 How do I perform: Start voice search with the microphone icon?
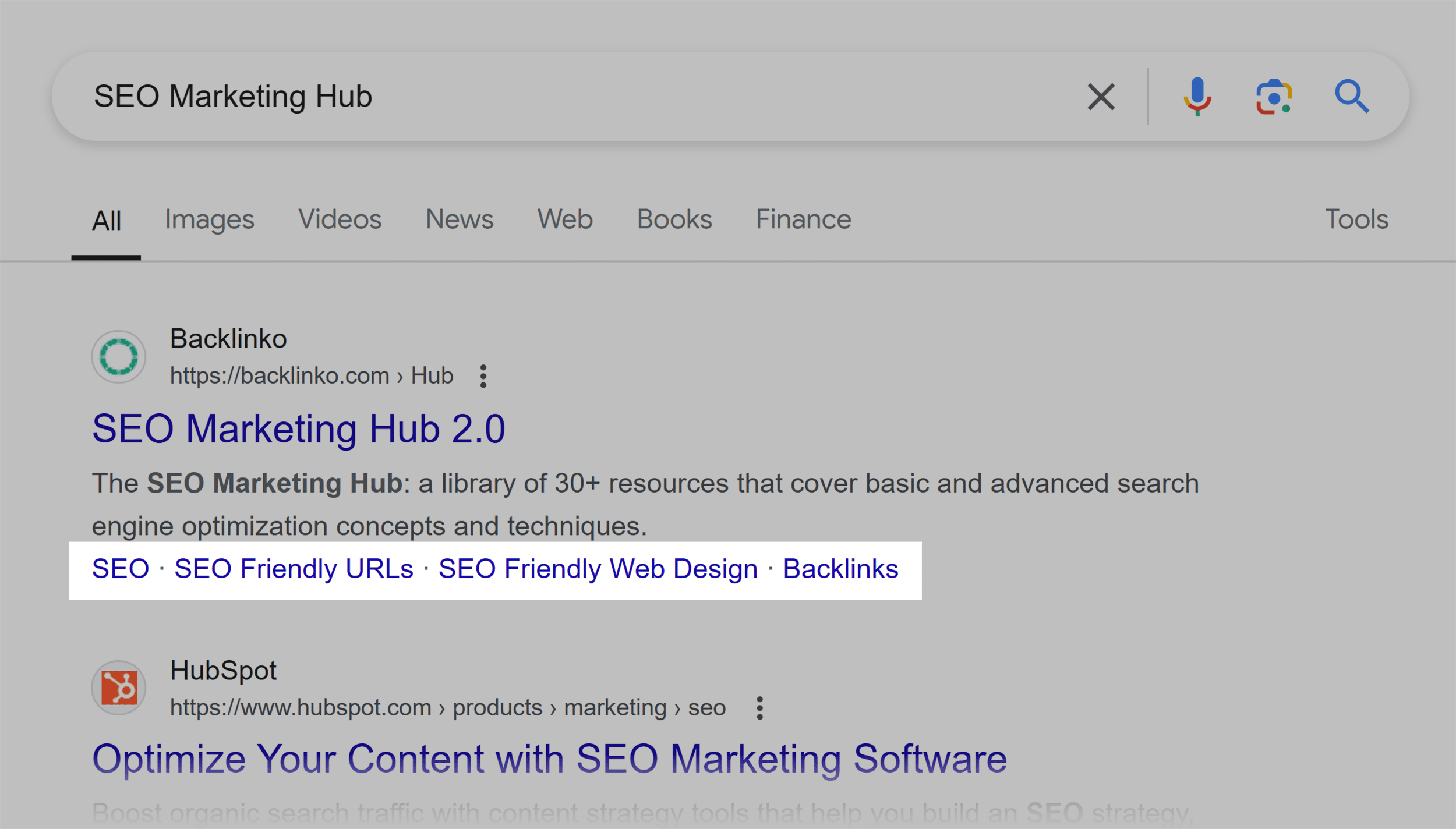pyautogui.click(x=1197, y=97)
